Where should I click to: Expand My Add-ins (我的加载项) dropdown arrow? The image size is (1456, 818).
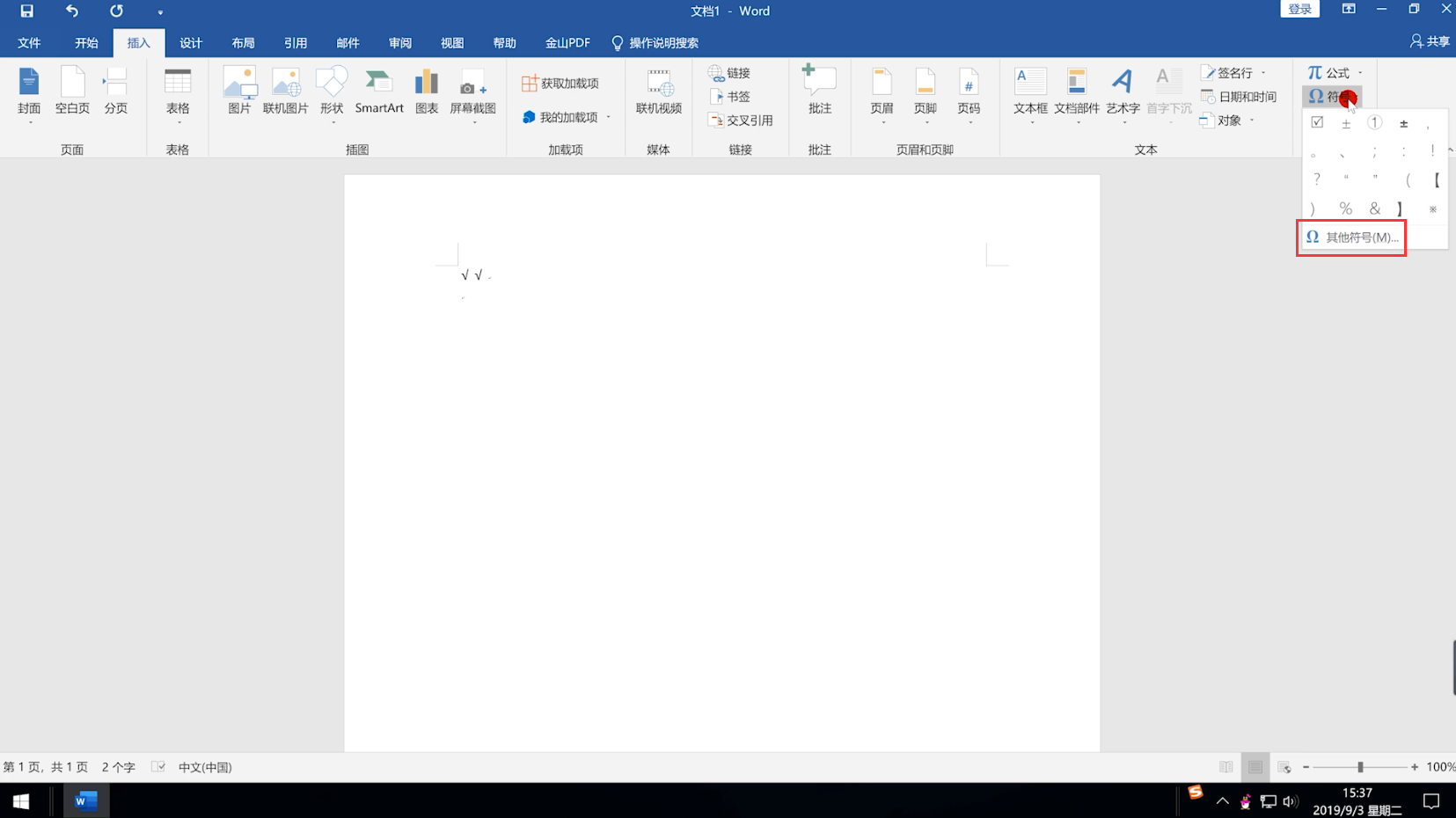[x=608, y=117]
